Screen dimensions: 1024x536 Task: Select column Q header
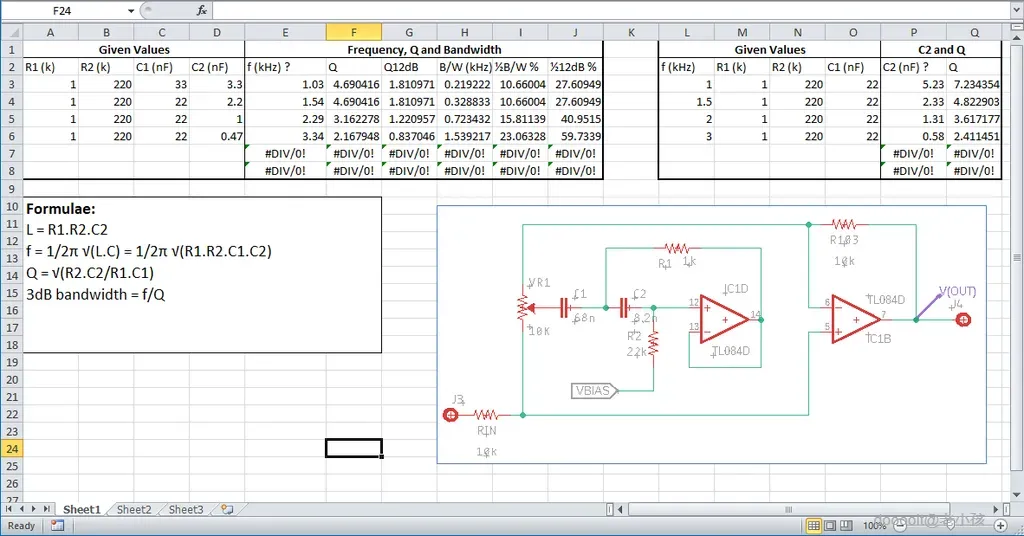974,32
